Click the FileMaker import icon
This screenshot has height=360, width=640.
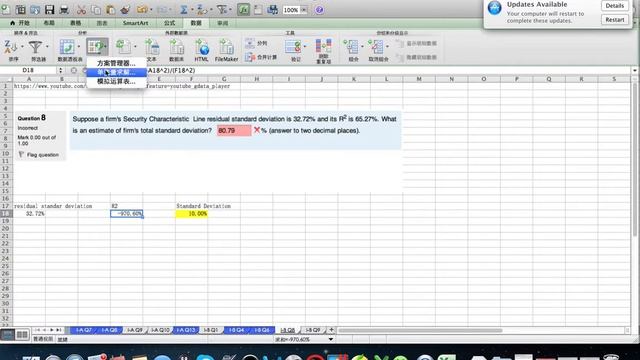tap(226, 47)
